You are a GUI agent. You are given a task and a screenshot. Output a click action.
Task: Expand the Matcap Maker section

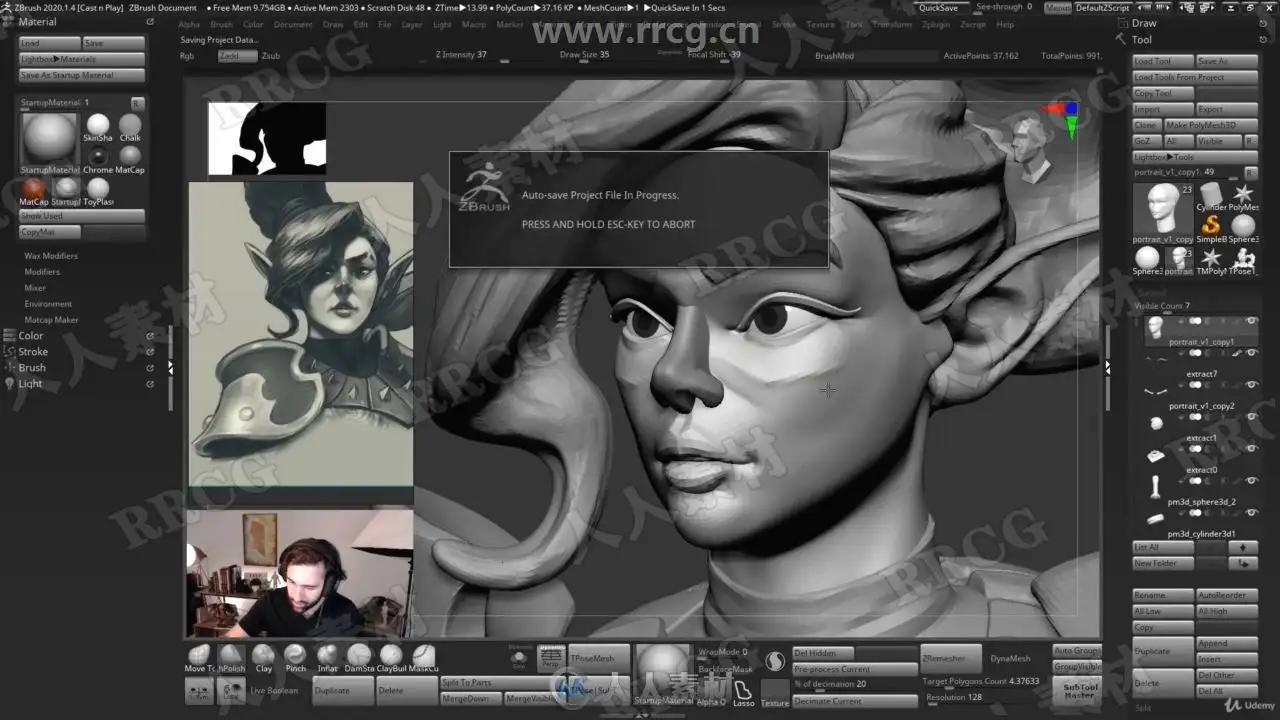pyautogui.click(x=52, y=320)
